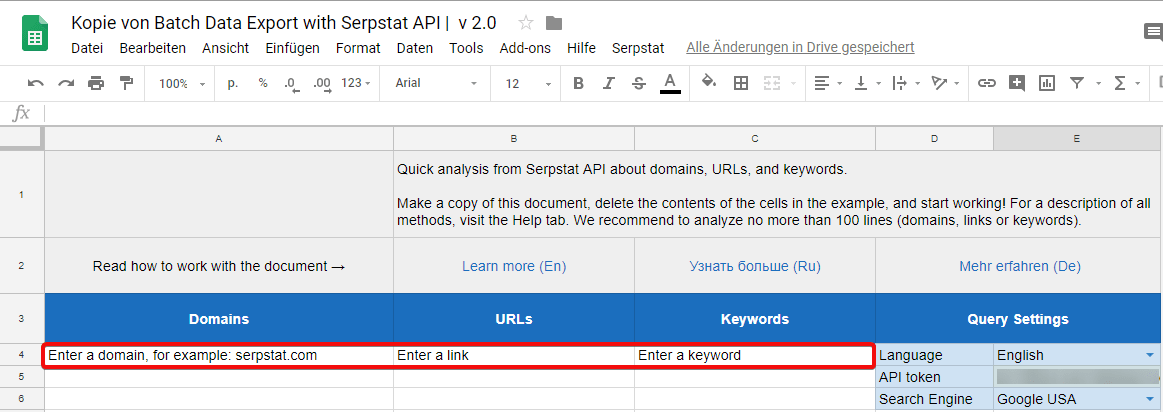Decrease decimal places (.0 with left arrow)
Image resolution: width=1163 pixels, height=412 pixels.
(291, 84)
